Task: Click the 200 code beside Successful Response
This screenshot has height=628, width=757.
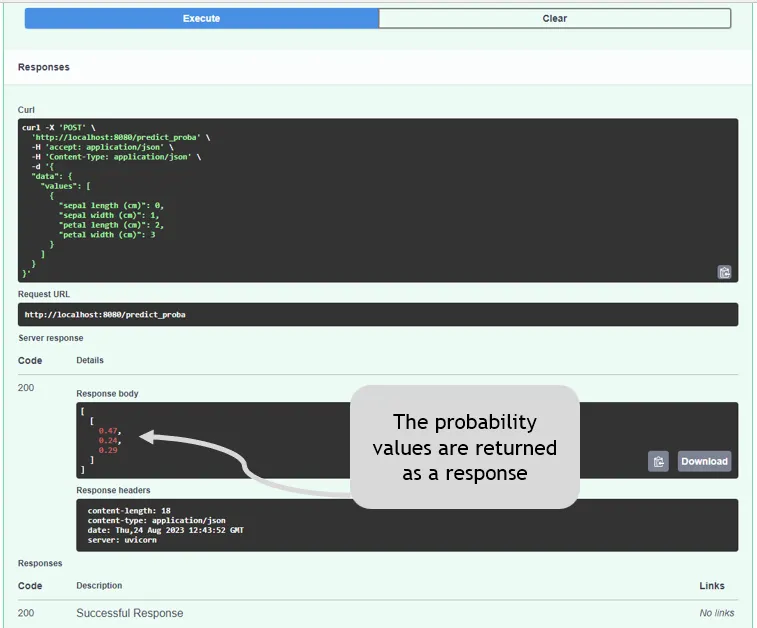Action: tap(26, 613)
